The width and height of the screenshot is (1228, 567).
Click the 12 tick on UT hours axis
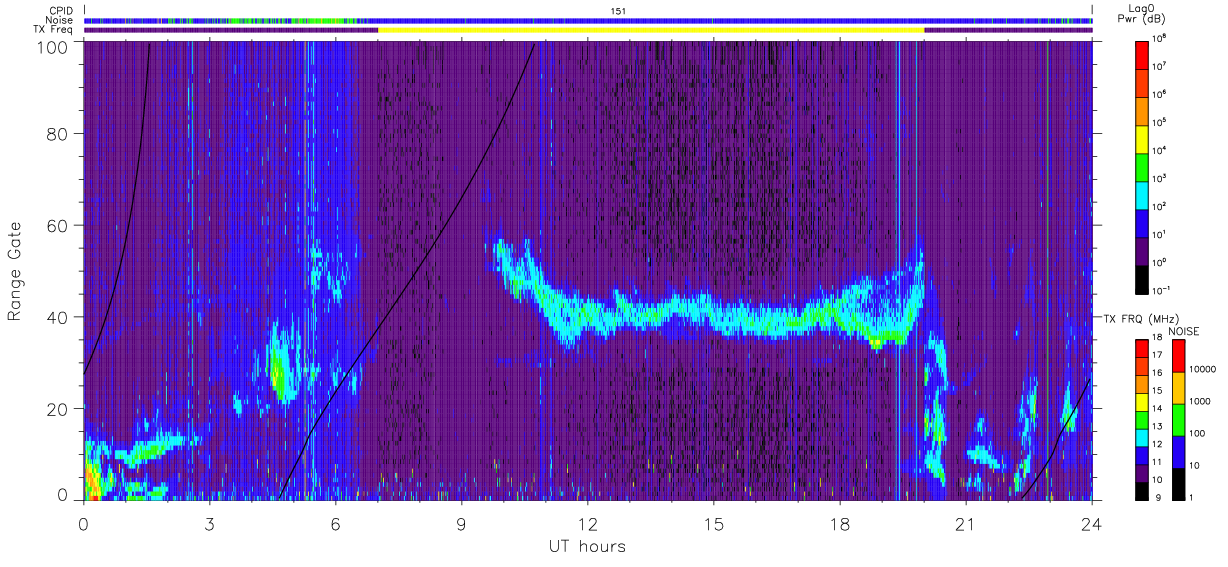(x=587, y=522)
